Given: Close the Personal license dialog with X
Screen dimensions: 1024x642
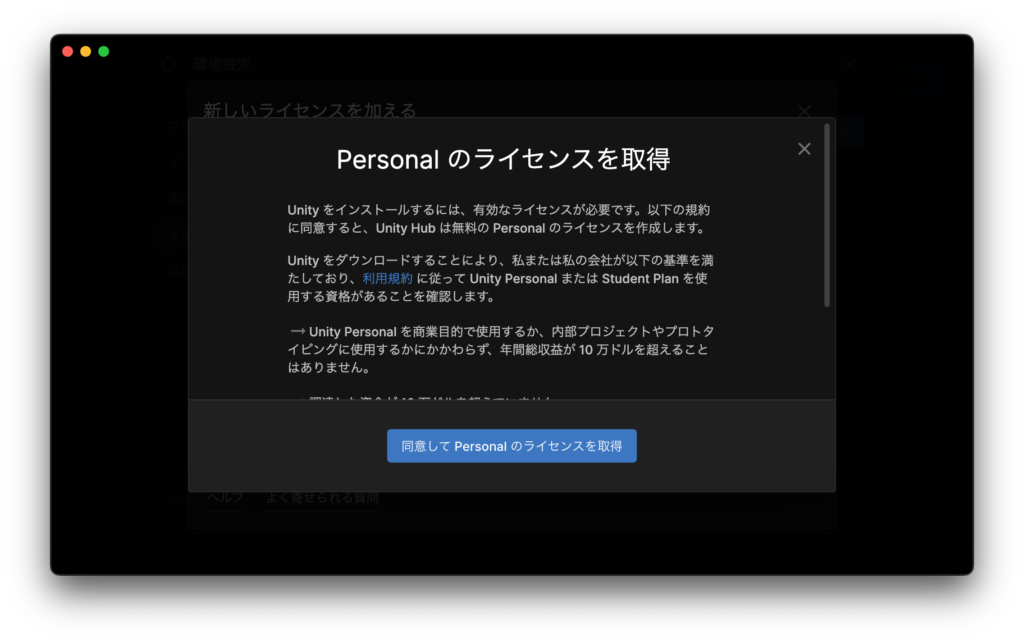Looking at the screenshot, I should (x=804, y=149).
